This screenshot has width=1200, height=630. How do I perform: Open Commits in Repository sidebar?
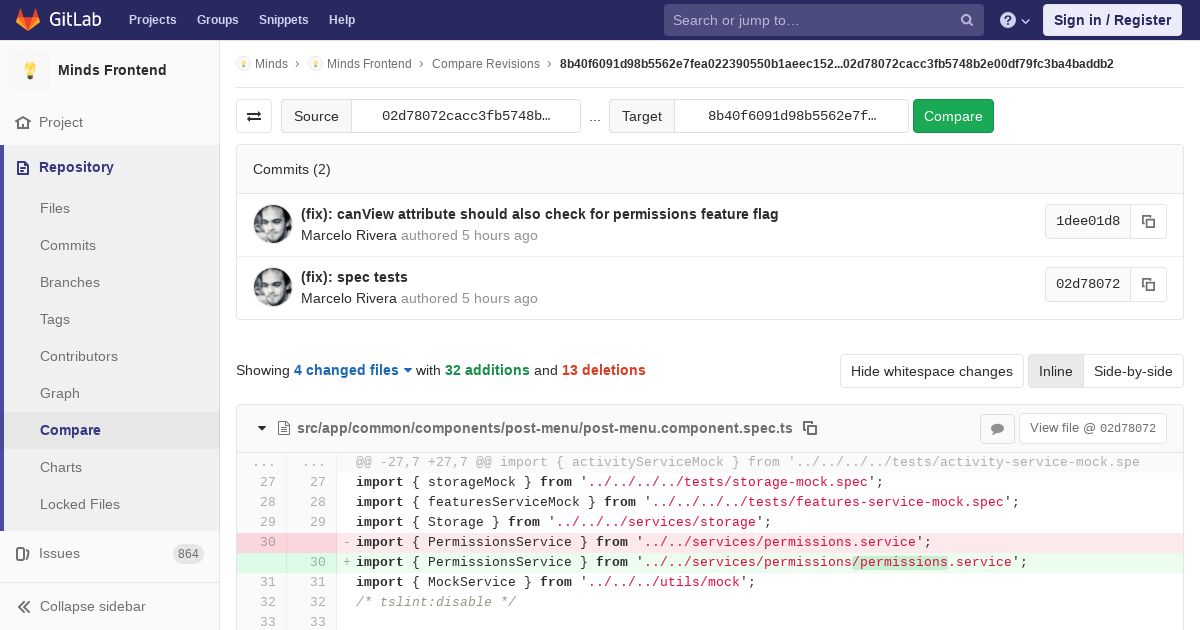click(x=68, y=245)
